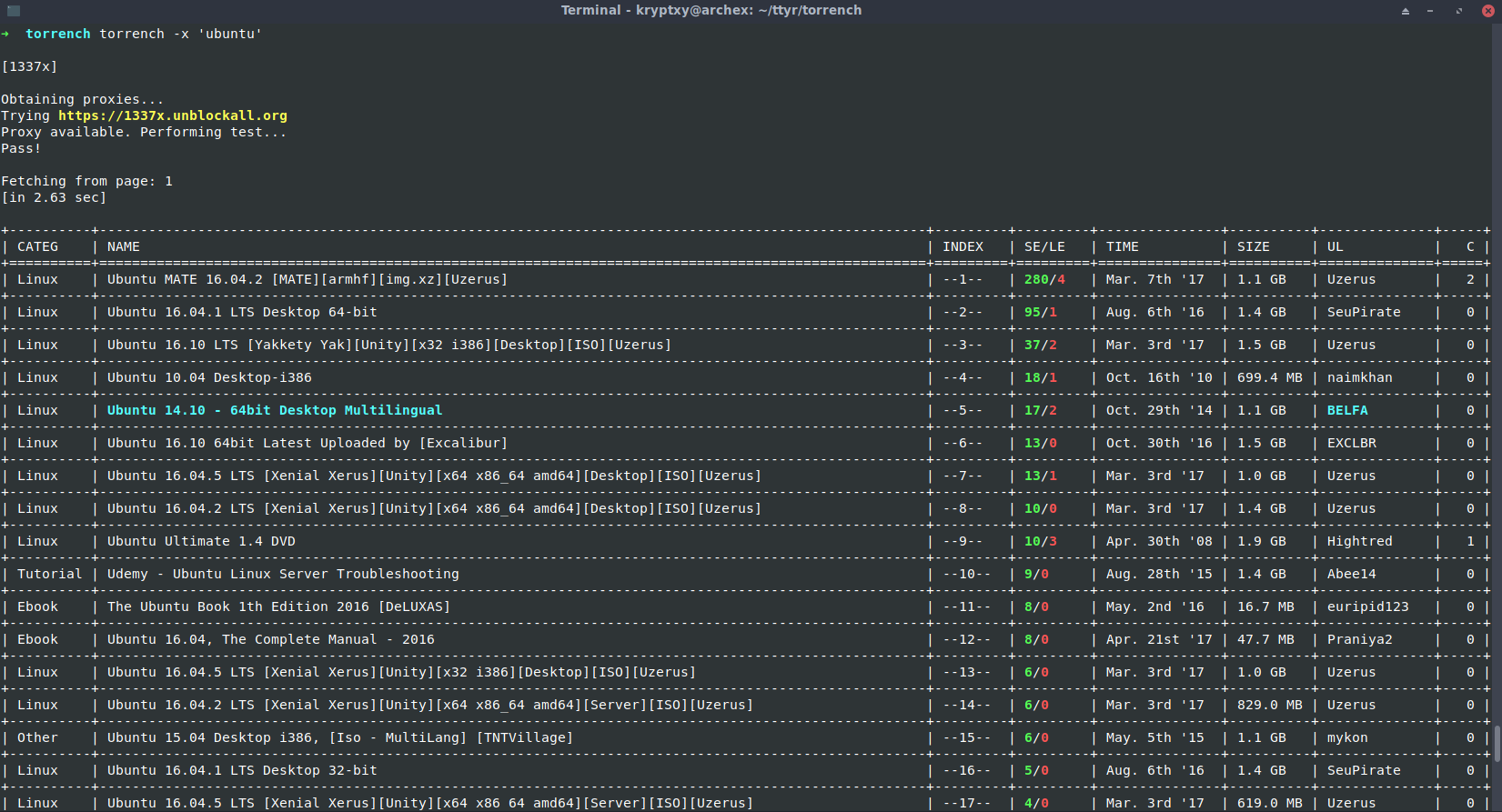The height and width of the screenshot is (812, 1502).
Task: Select 'Ubuntu MATE 16.04.2' torrent name
Action: pyautogui.click(x=307, y=279)
